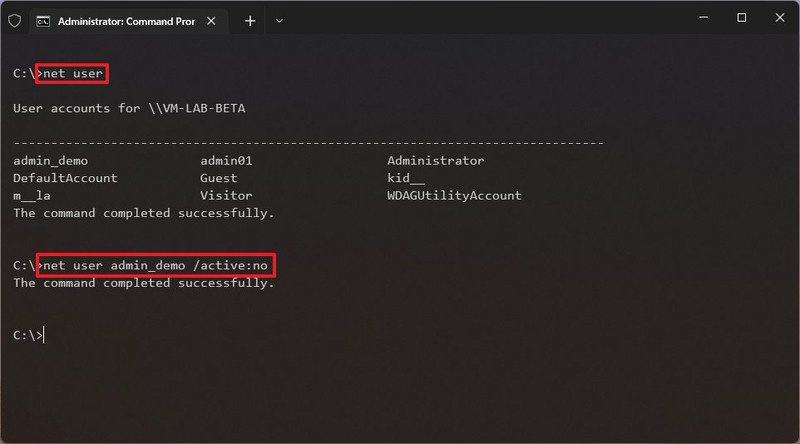Click the WDAGUtilityAccount entry
This screenshot has width=800, height=444.
click(x=454, y=195)
